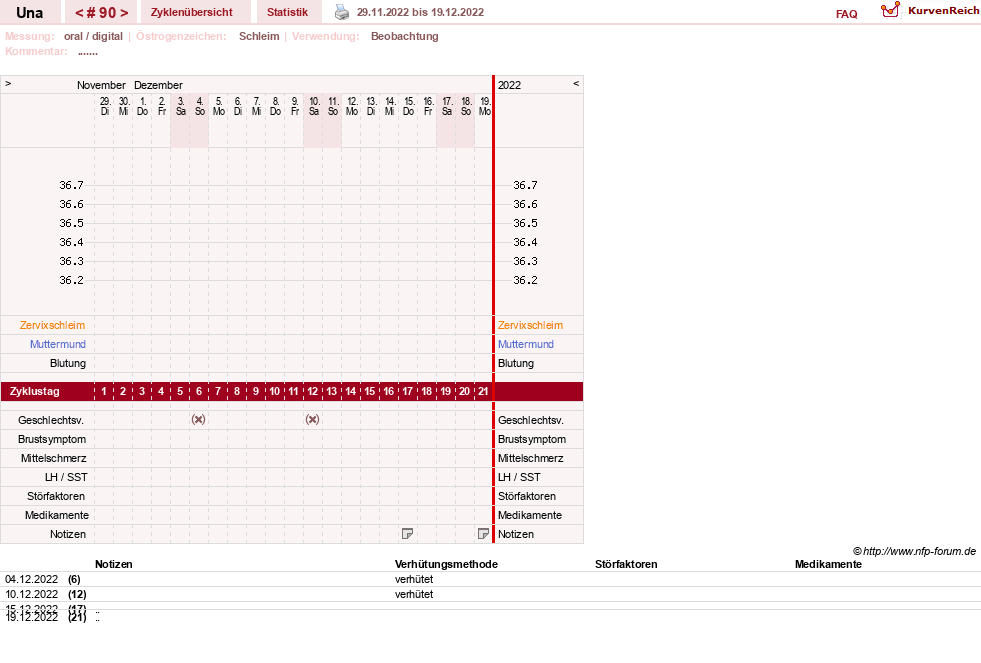This screenshot has height=663, width=981.
Task: Select cycle day 21 in Zyklustag row
Action: click(x=483, y=392)
